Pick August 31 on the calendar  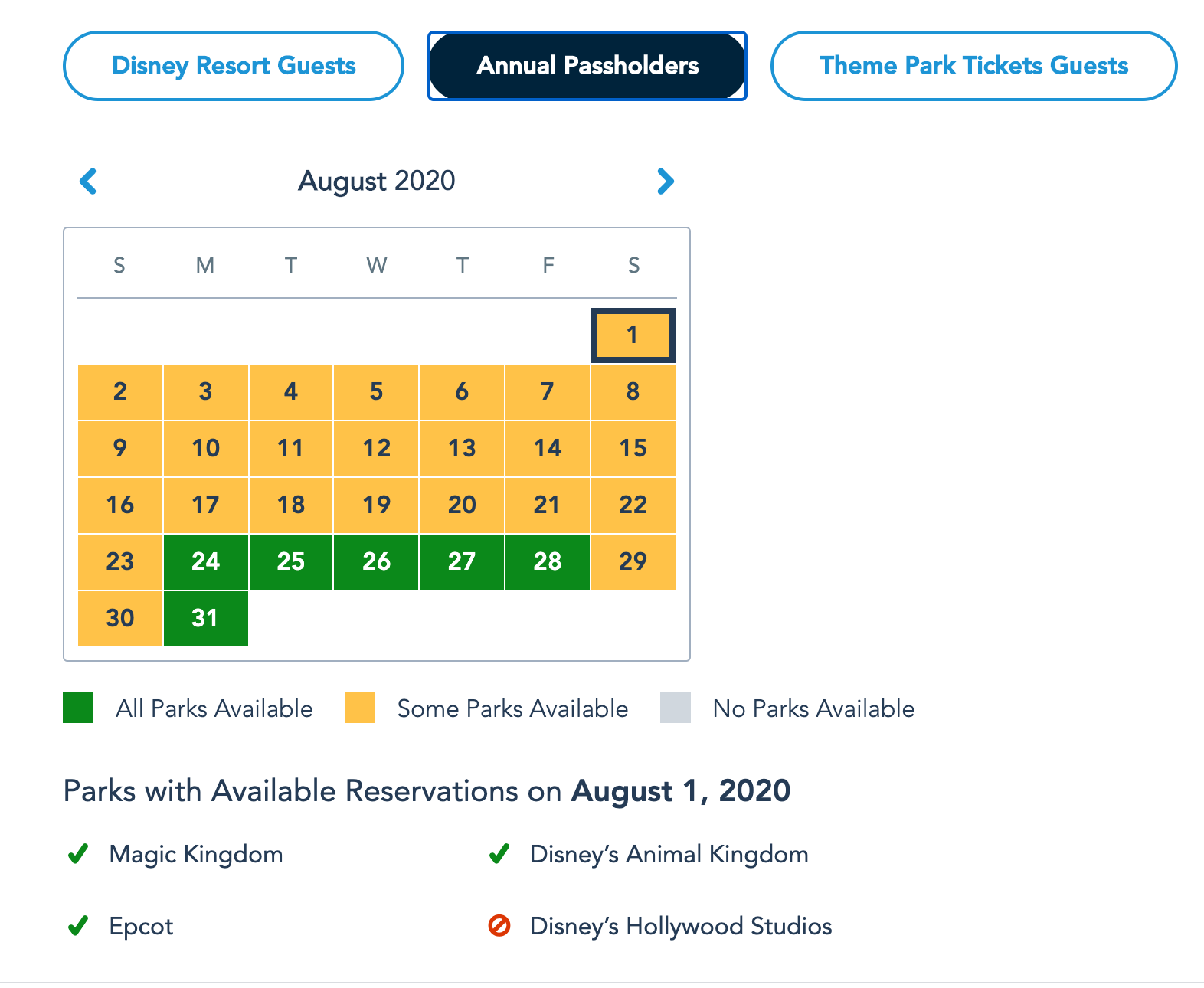pyautogui.click(x=205, y=618)
